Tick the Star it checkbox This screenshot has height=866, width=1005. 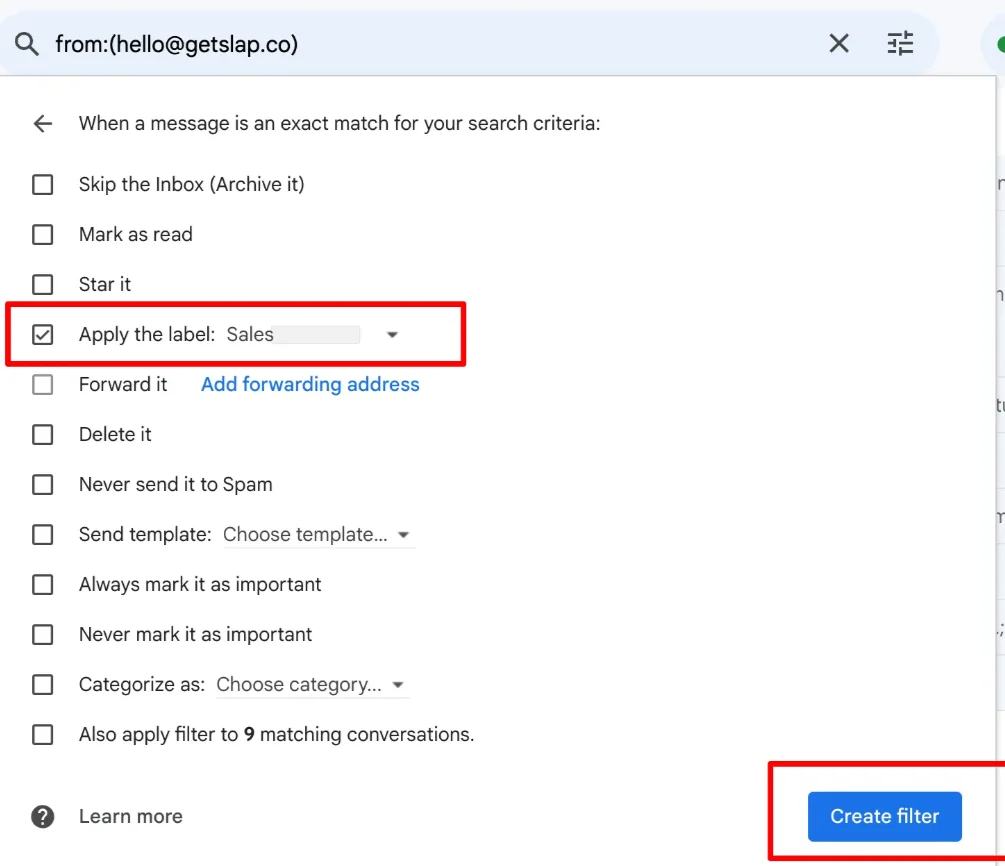pos(42,285)
